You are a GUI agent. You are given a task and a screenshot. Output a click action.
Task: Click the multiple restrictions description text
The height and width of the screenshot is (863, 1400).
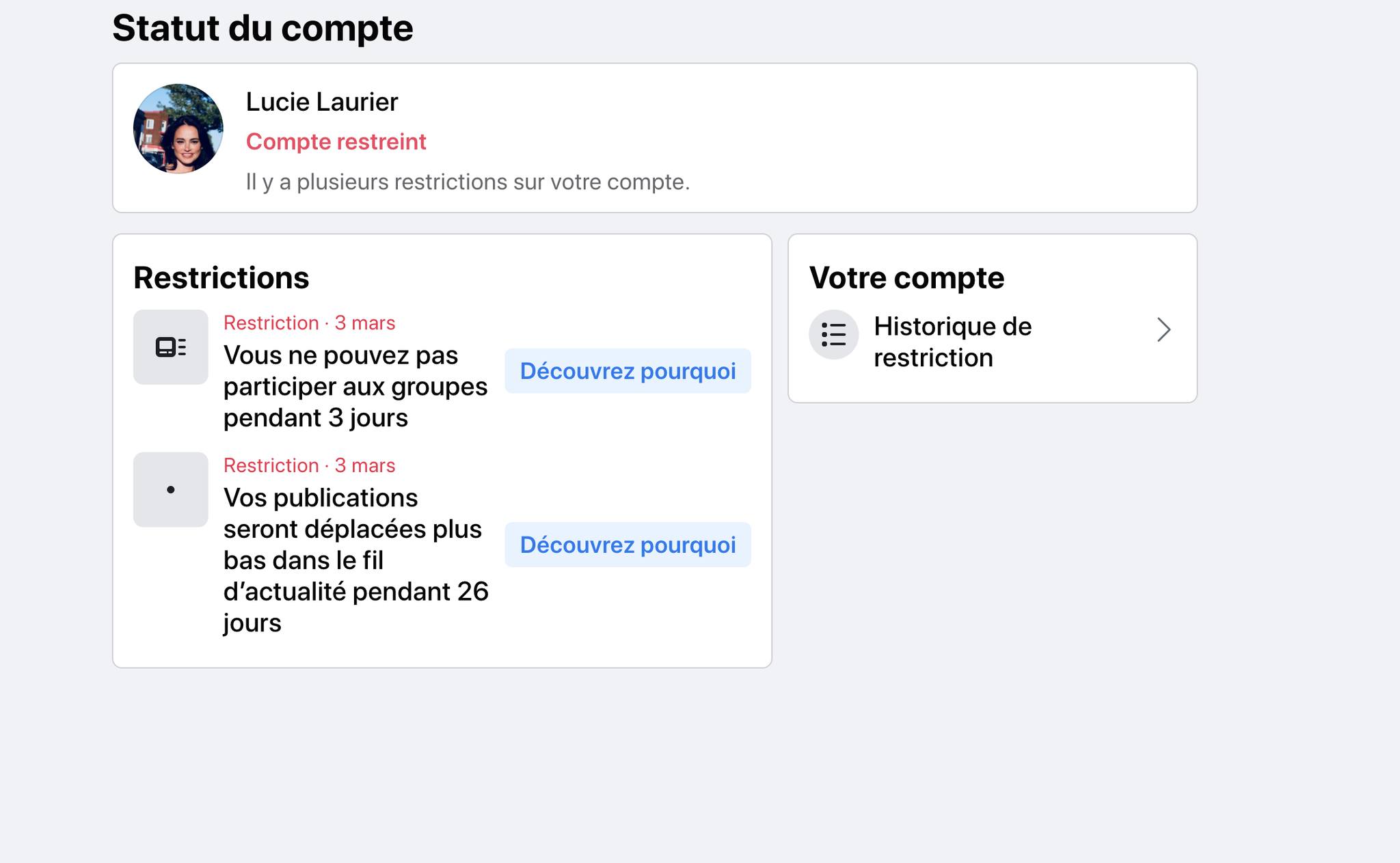point(468,182)
